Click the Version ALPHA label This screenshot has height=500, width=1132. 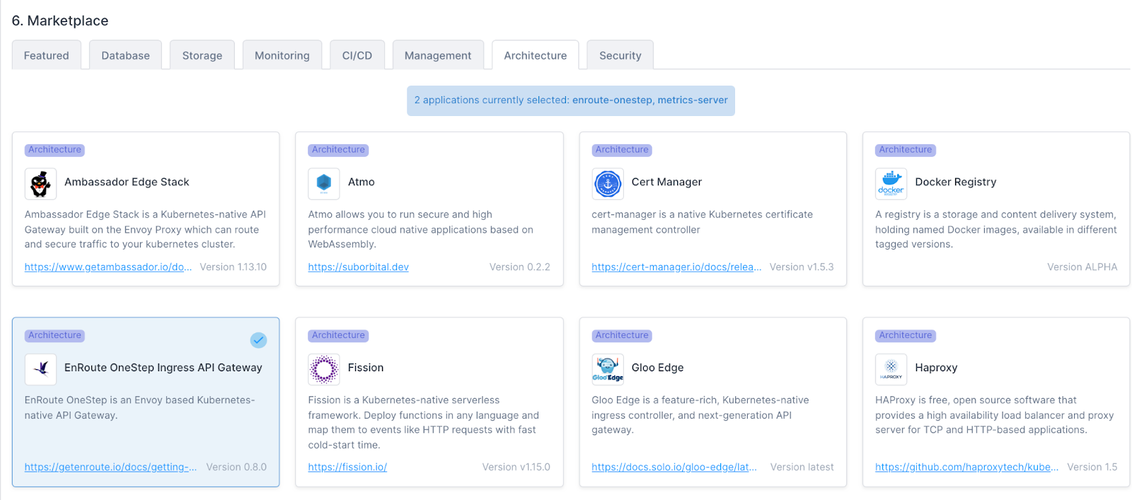(x=1082, y=267)
